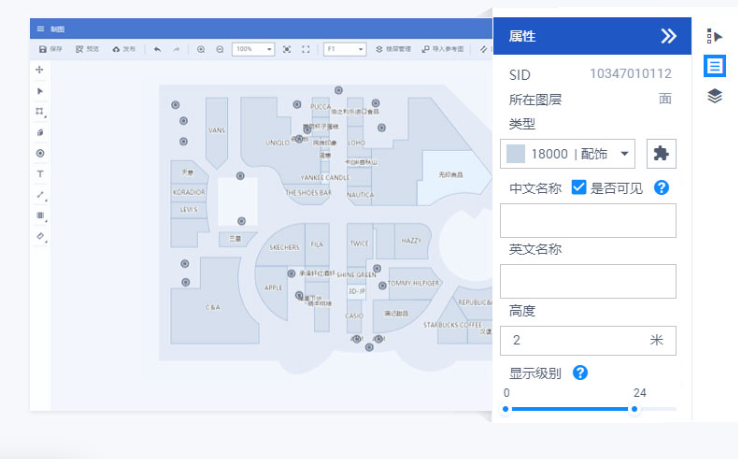Click the 楼层管理 toolbar item
The height and width of the screenshot is (459, 738).
[x=394, y=49]
